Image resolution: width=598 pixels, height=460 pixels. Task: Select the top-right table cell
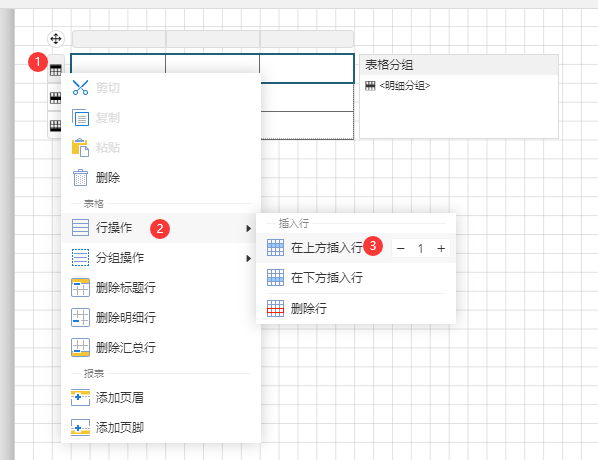pos(307,69)
